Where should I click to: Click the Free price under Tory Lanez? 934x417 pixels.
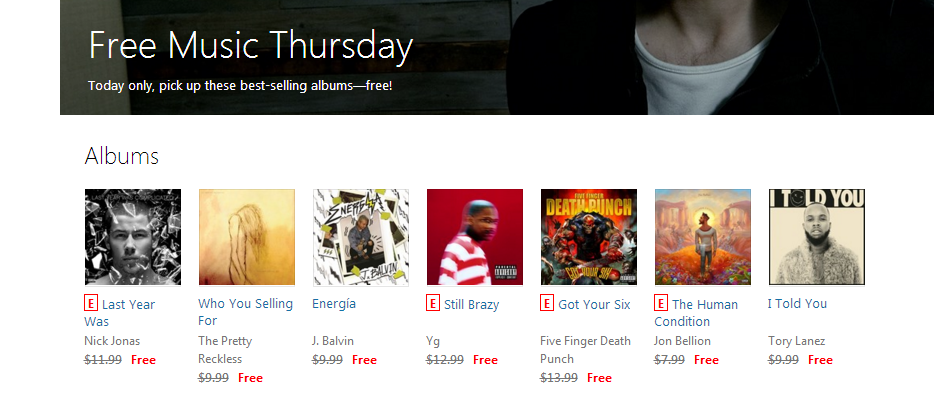point(820,360)
